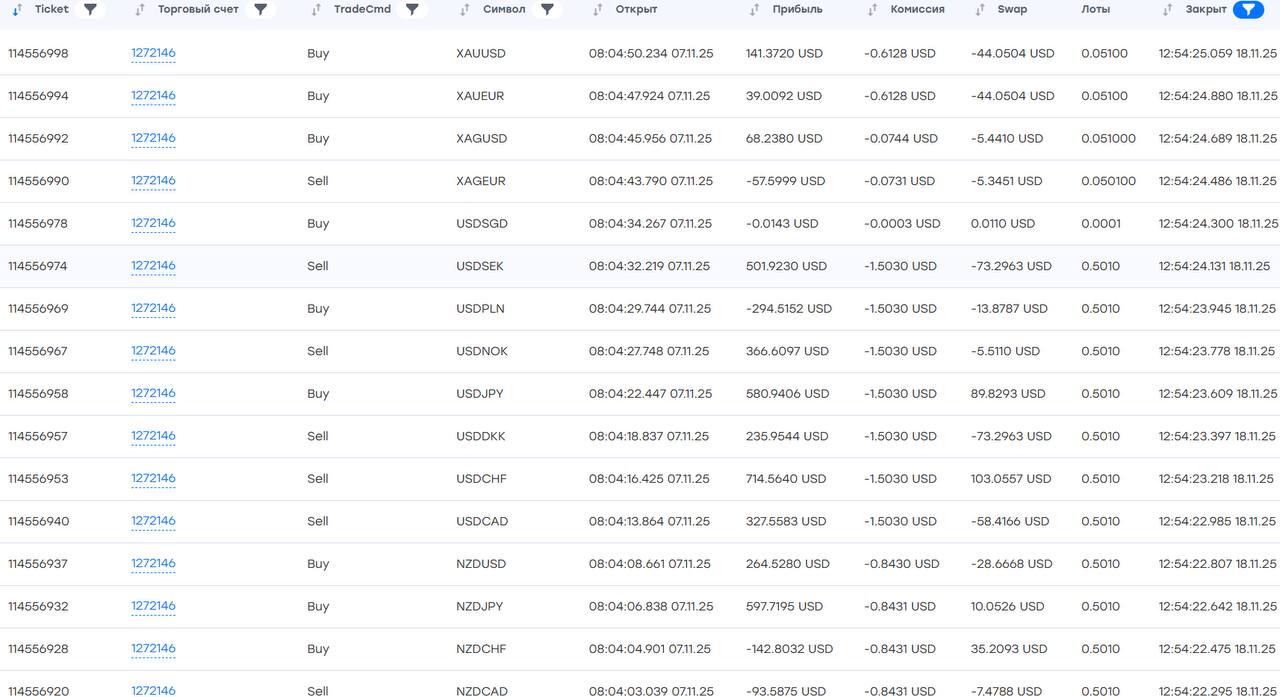Image resolution: width=1280 pixels, height=697 pixels.
Task: Click the sort arrows beside Прибыль
Action: (x=755, y=9)
